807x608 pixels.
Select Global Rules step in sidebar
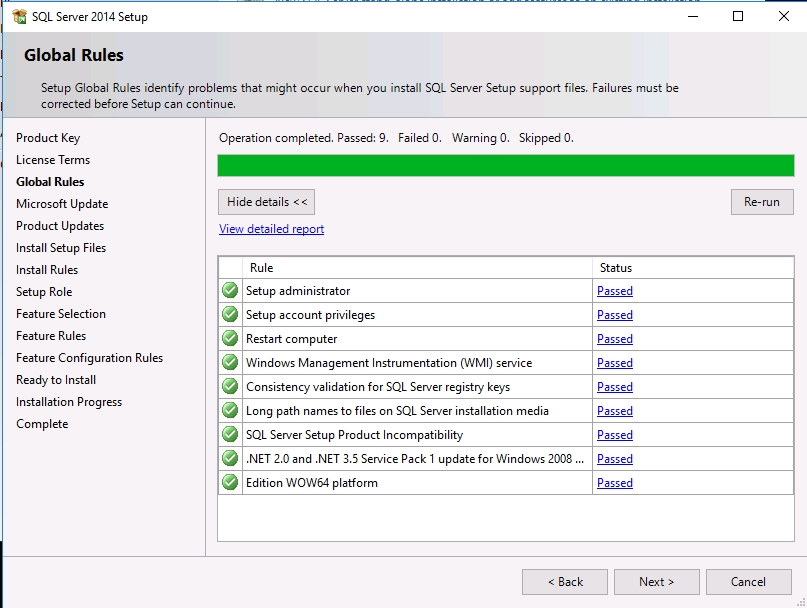tap(50, 182)
